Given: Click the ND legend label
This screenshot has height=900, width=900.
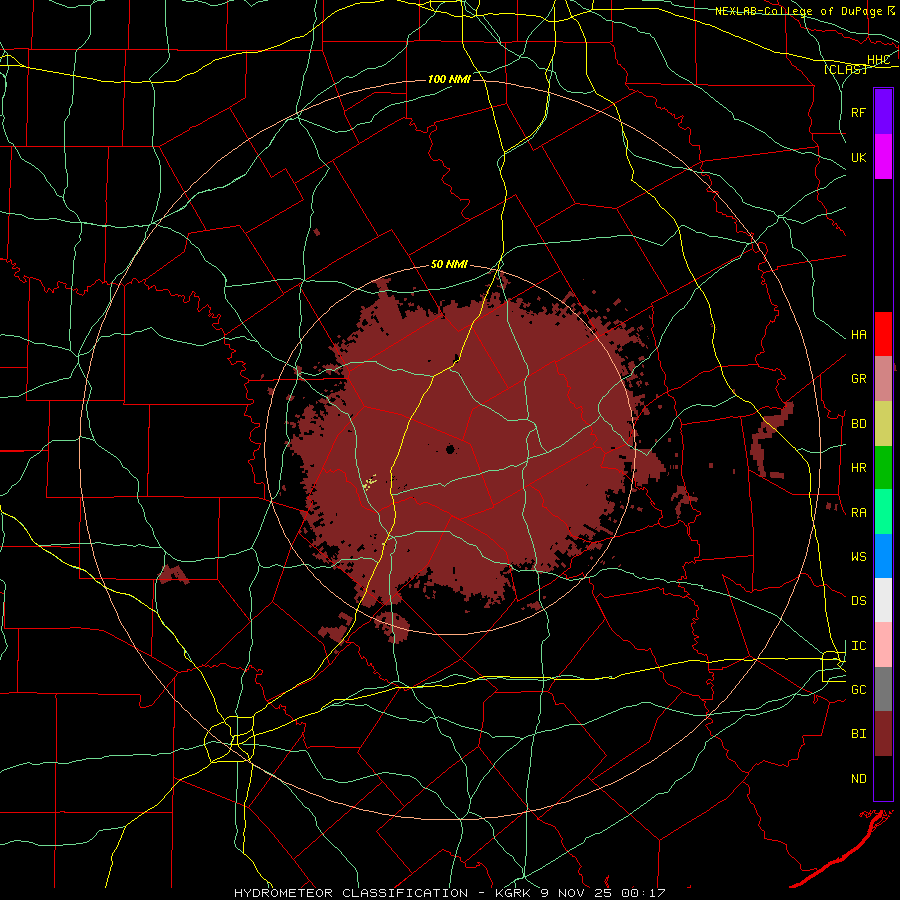Looking at the screenshot, I should click(859, 779).
